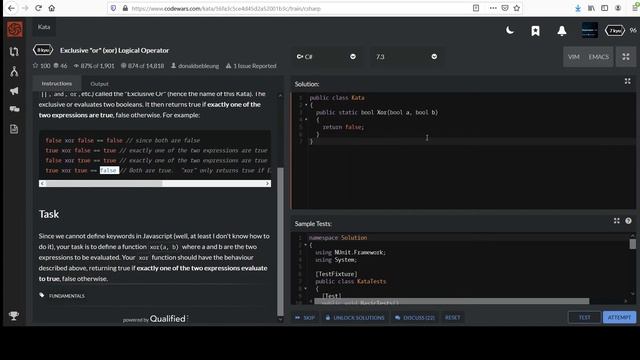Open browser downloads arrow
This screenshot has width=640, height=360.
(578, 8)
